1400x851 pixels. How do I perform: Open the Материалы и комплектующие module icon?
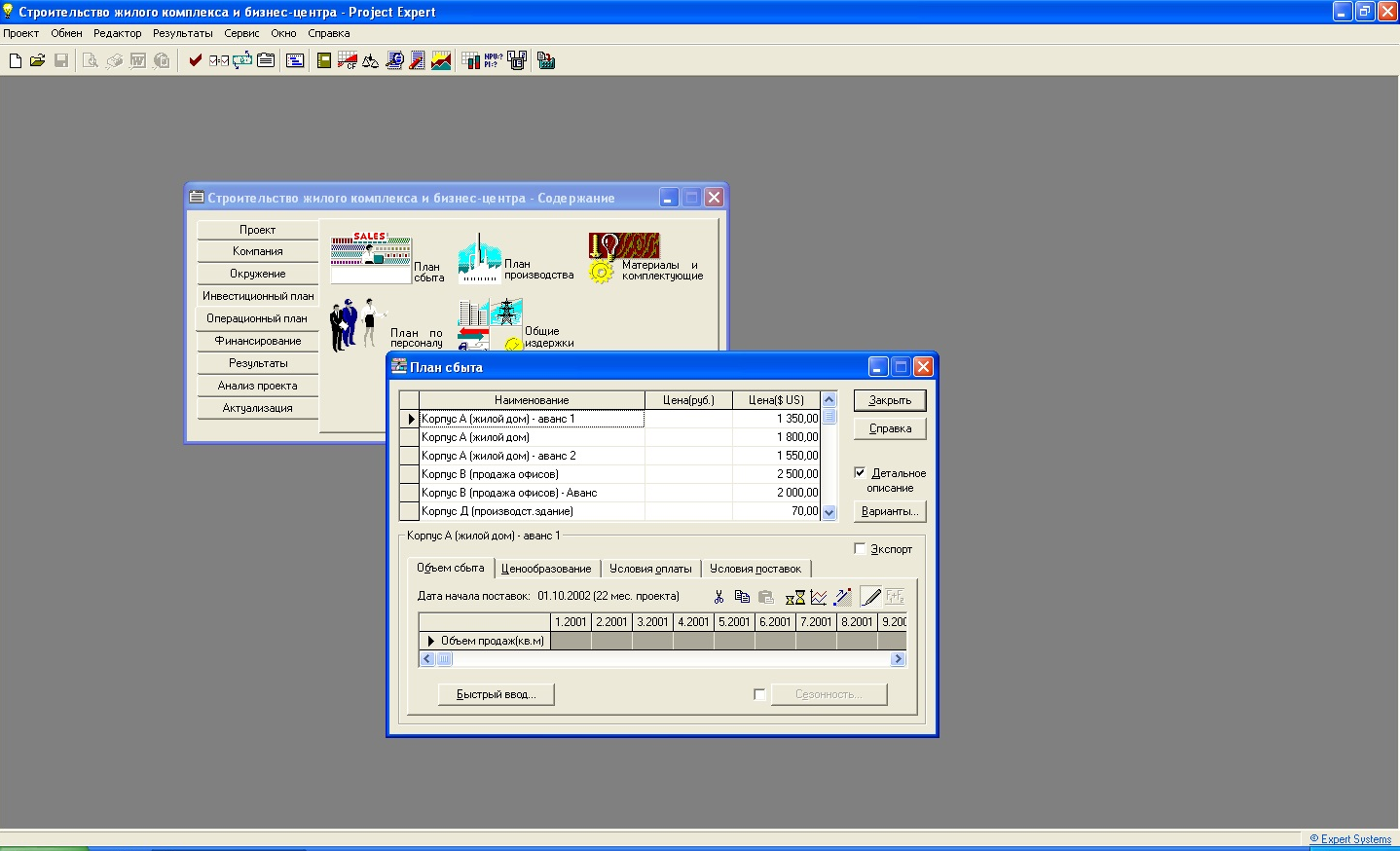pos(623,258)
